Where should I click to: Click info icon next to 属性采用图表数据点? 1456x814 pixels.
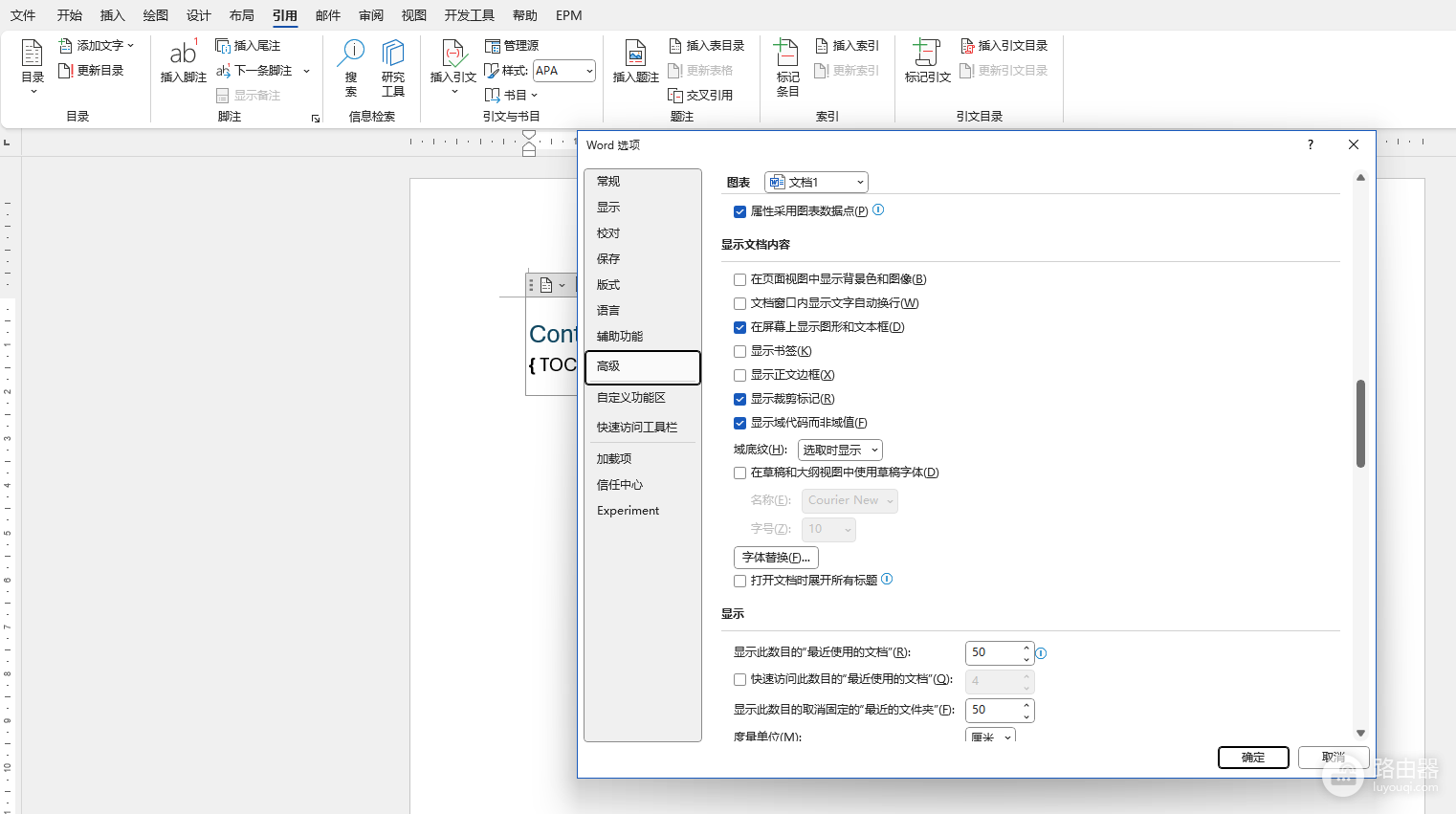[x=878, y=209]
